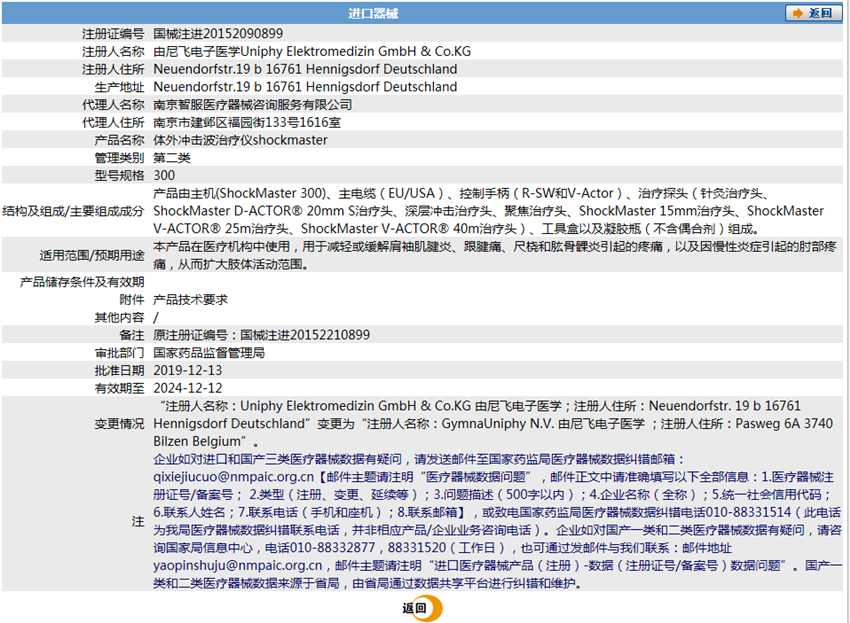Click the 代理人名称 field label

(x=113, y=105)
